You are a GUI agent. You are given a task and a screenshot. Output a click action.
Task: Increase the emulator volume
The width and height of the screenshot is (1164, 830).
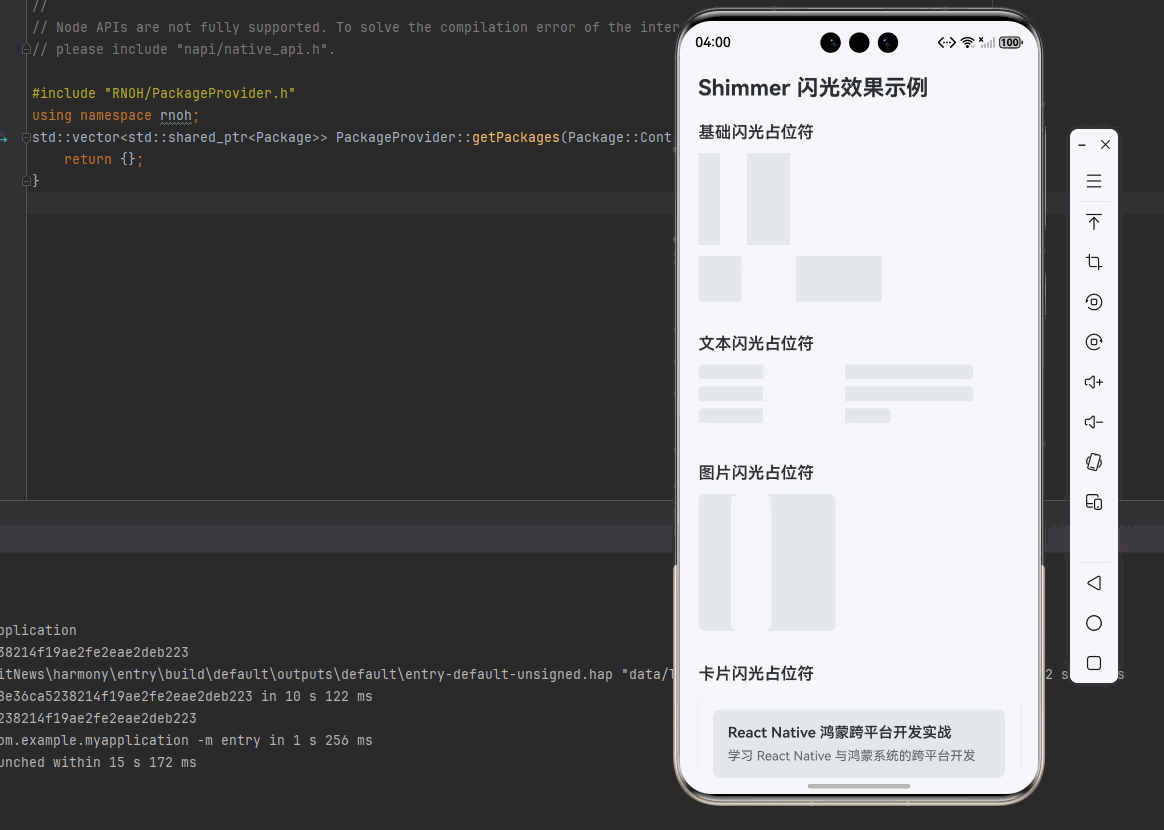(1093, 382)
